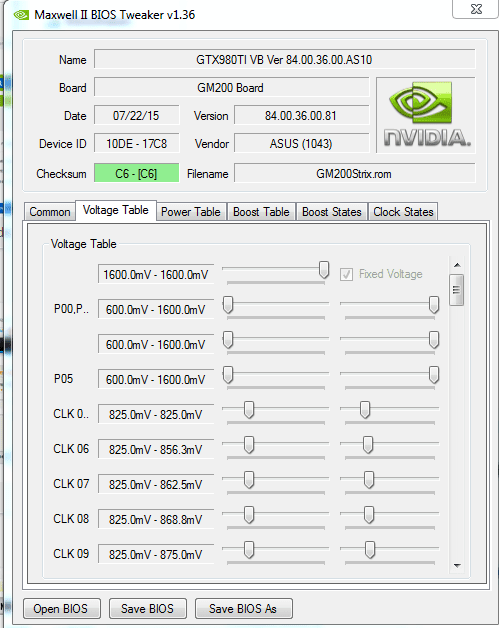The height and width of the screenshot is (628, 499).
Task: Click the P00 maximum voltage slider handle
Action: [x=434, y=305]
